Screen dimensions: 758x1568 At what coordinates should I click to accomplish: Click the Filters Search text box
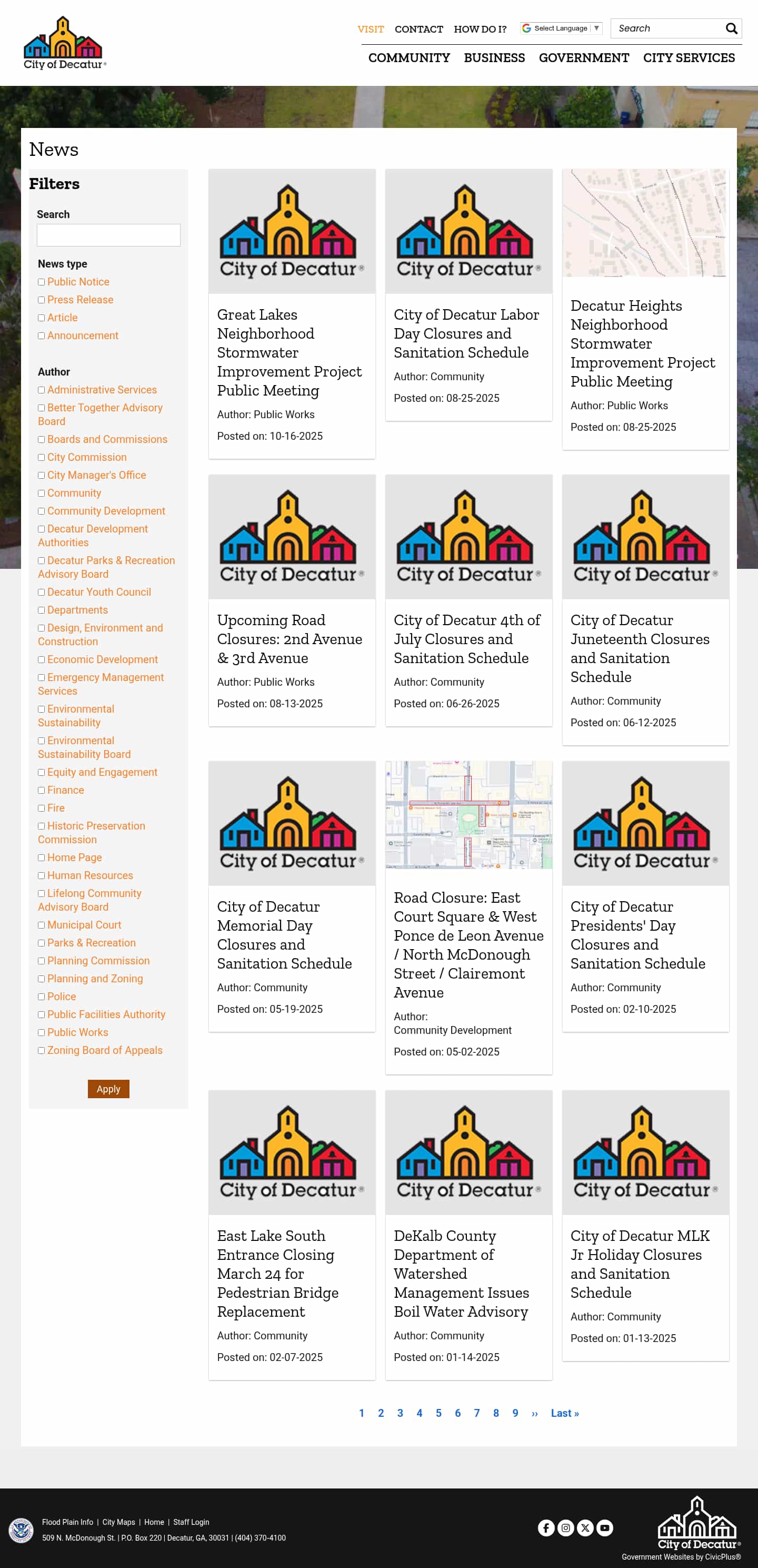108,235
